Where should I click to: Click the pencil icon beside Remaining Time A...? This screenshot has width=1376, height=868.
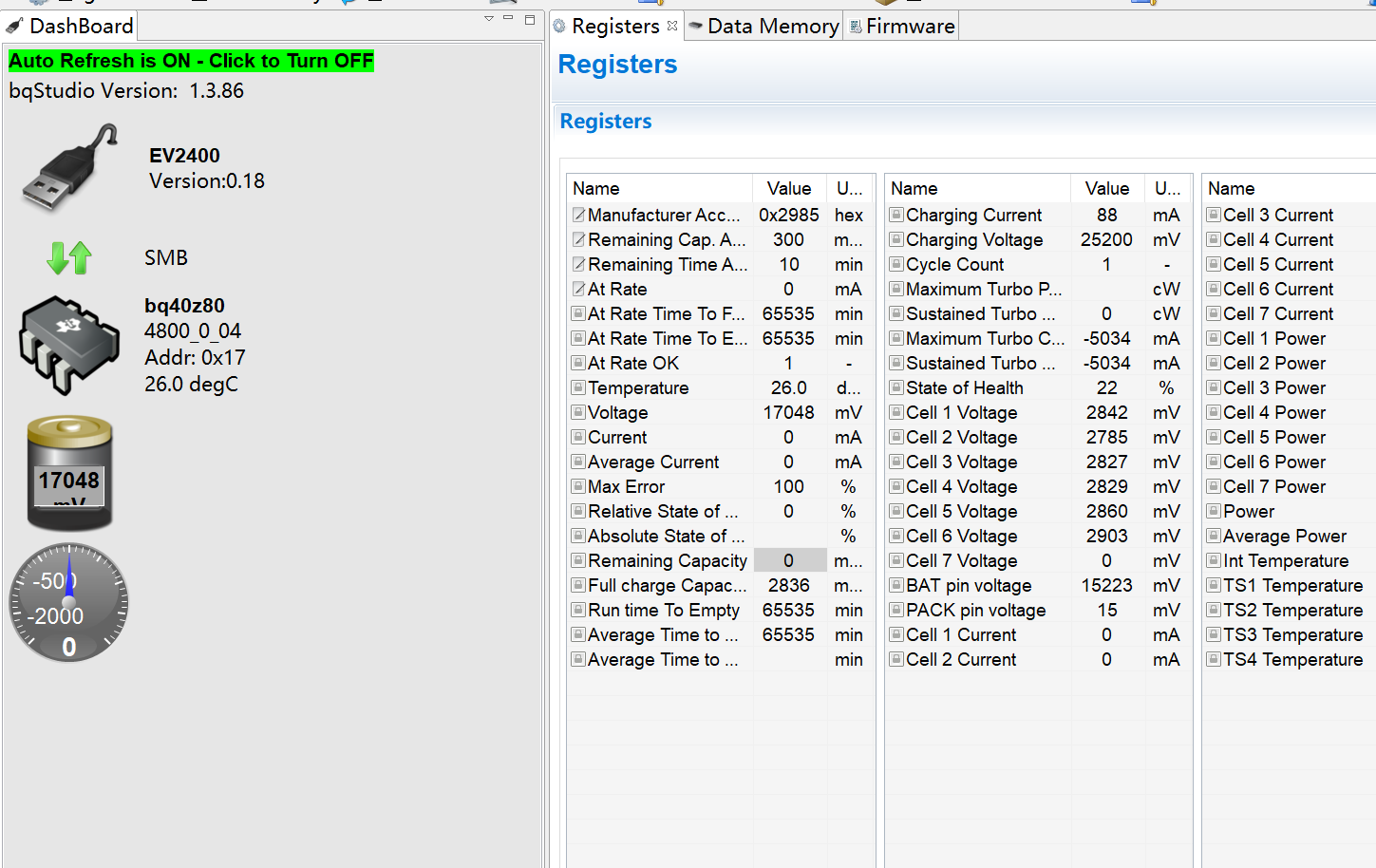pyautogui.click(x=578, y=264)
